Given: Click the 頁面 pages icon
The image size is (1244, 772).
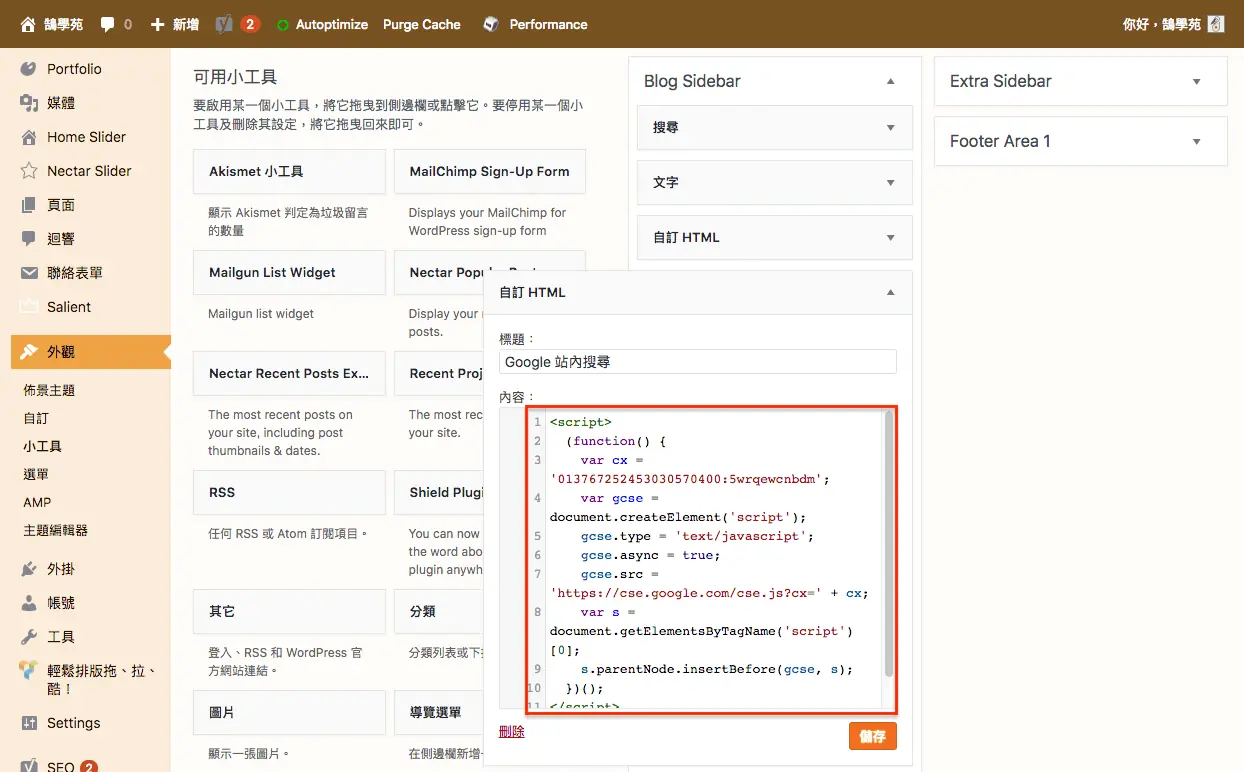Looking at the screenshot, I should point(29,205).
